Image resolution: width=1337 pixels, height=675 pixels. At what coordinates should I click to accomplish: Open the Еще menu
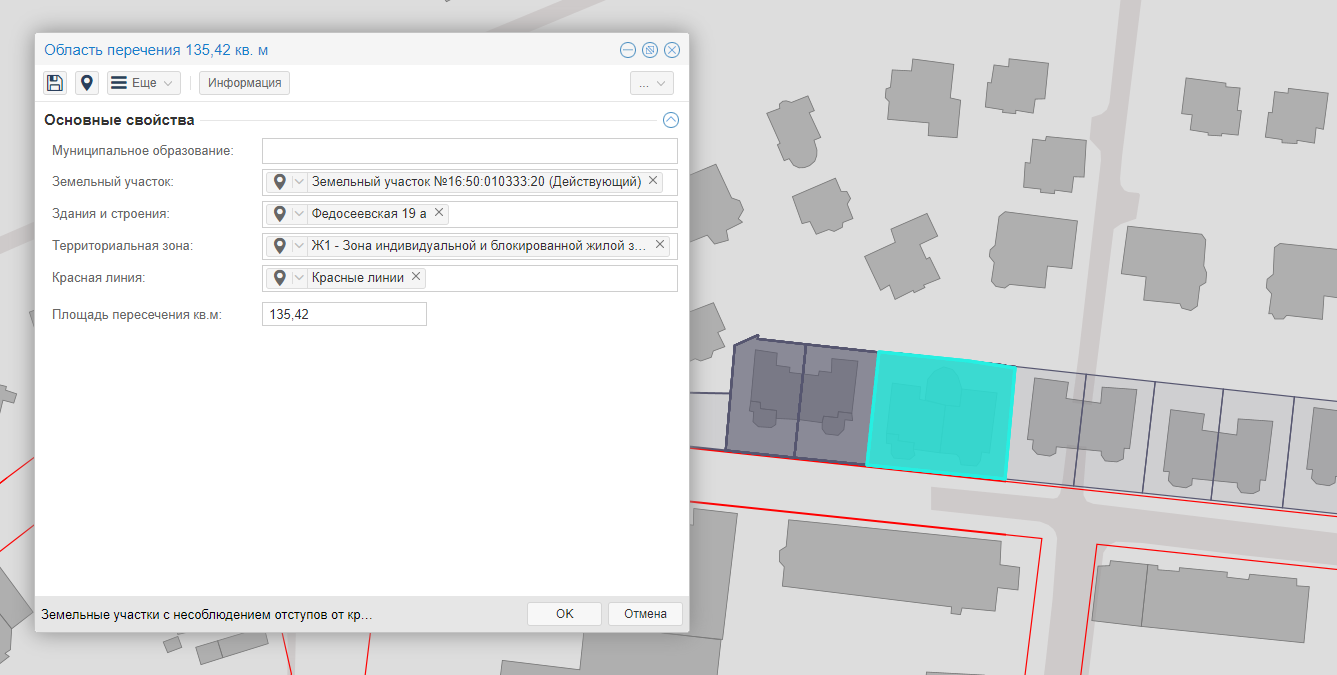point(144,83)
